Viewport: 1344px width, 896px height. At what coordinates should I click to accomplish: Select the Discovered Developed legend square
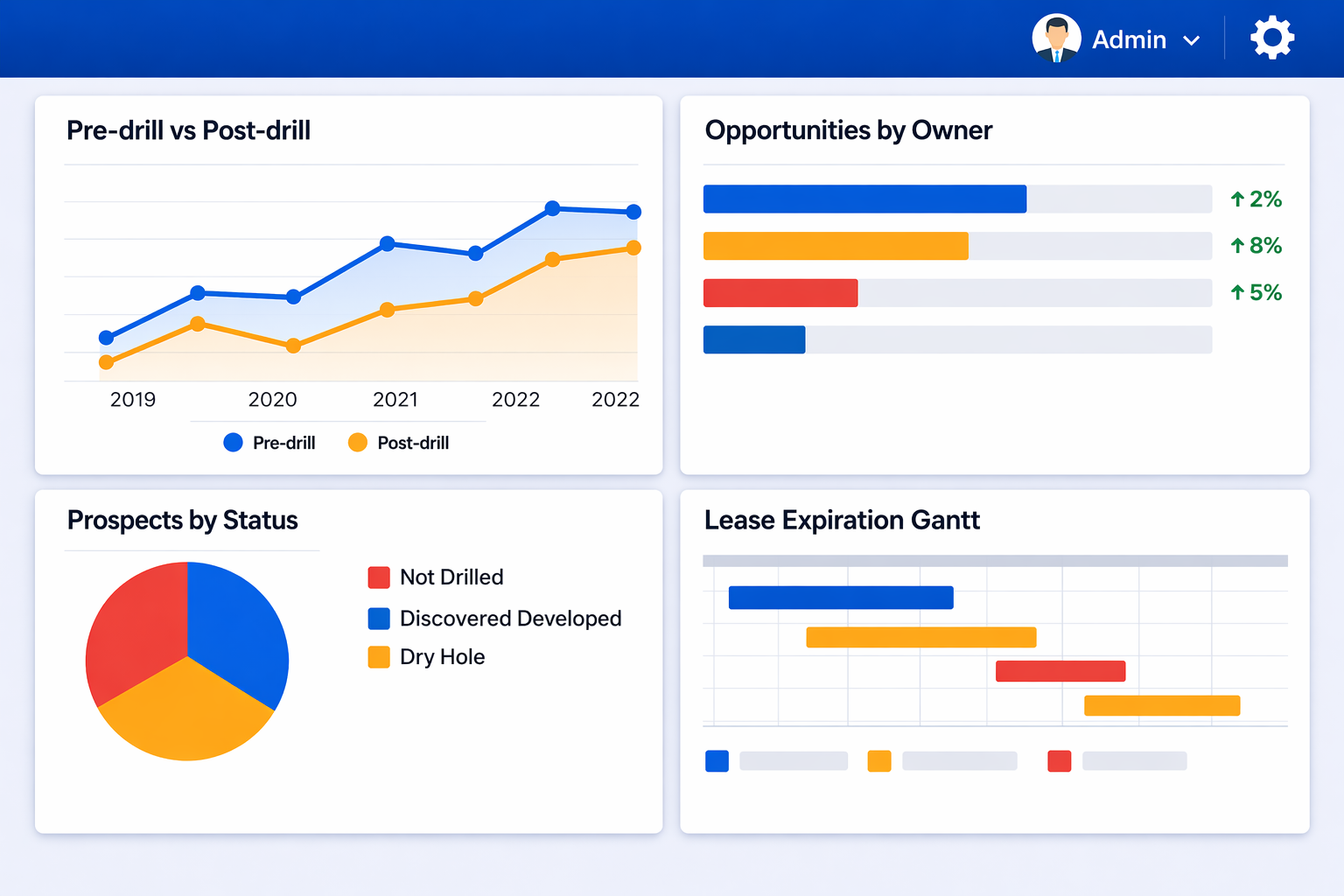tap(380, 618)
